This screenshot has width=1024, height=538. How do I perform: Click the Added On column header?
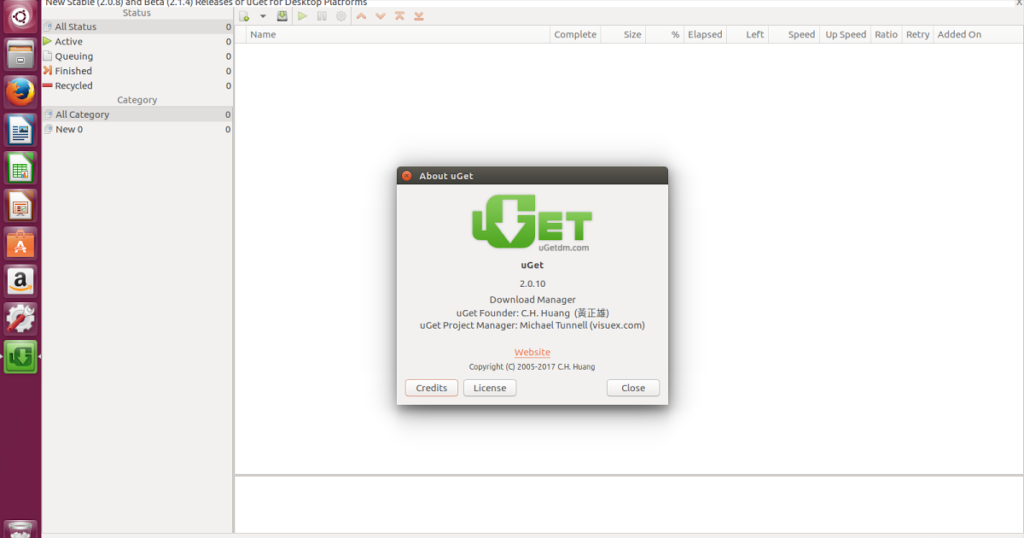(x=958, y=34)
